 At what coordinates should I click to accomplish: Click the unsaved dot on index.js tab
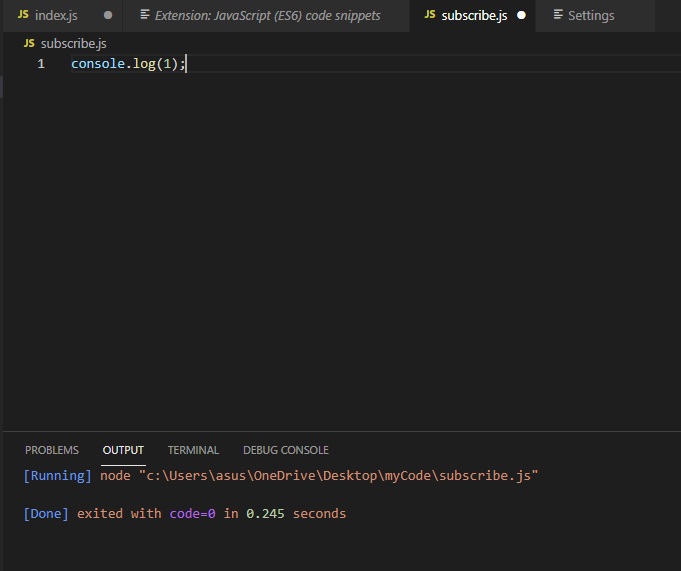tap(108, 16)
